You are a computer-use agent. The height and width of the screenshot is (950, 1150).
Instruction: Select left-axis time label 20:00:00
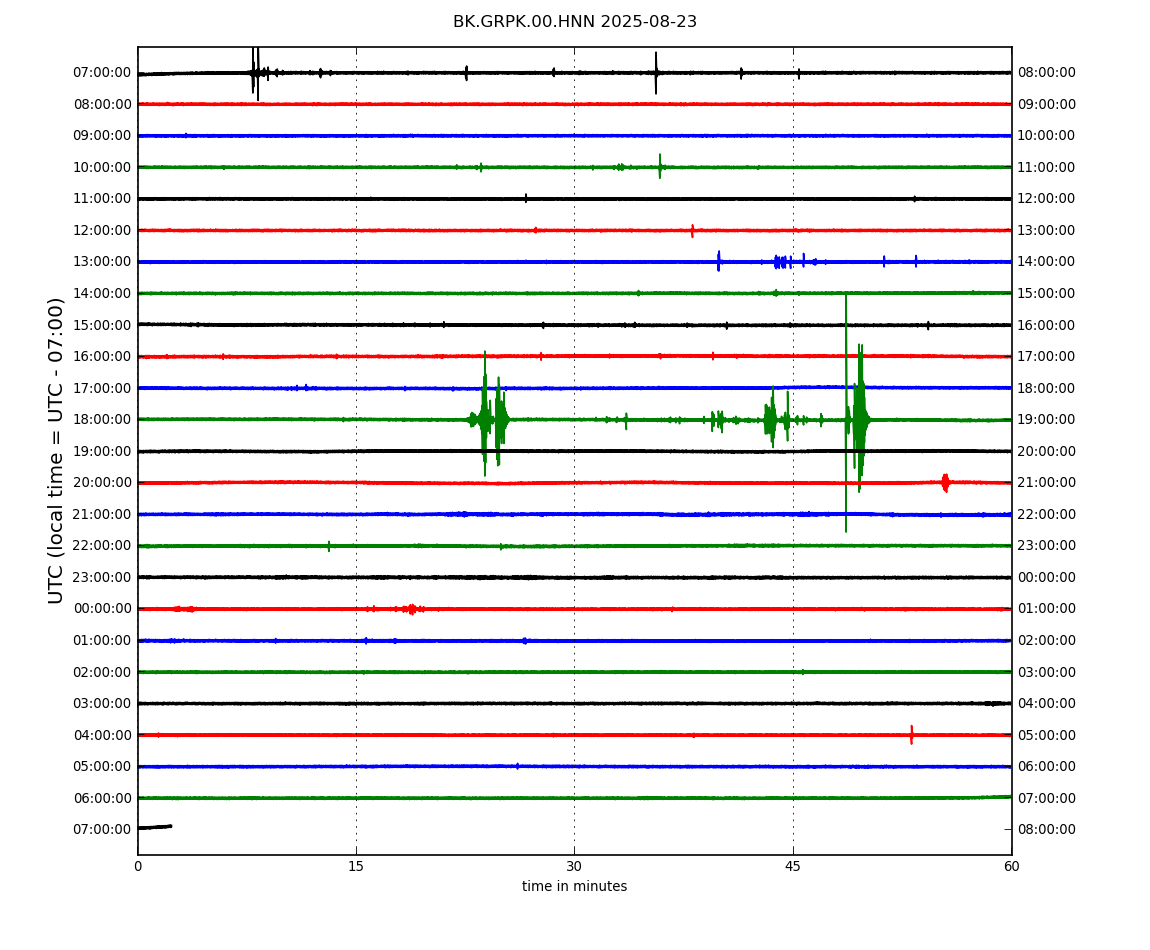point(103,483)
